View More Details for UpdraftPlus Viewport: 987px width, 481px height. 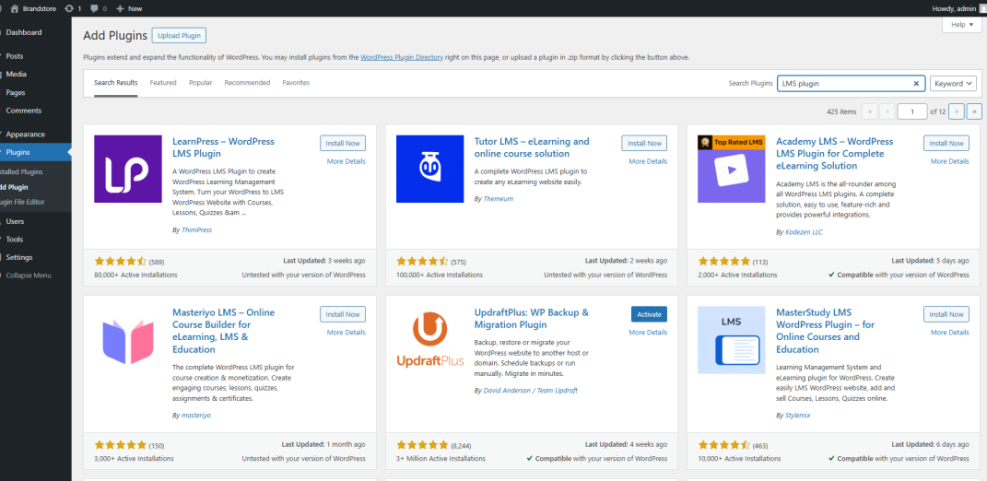tap(648, 332)
